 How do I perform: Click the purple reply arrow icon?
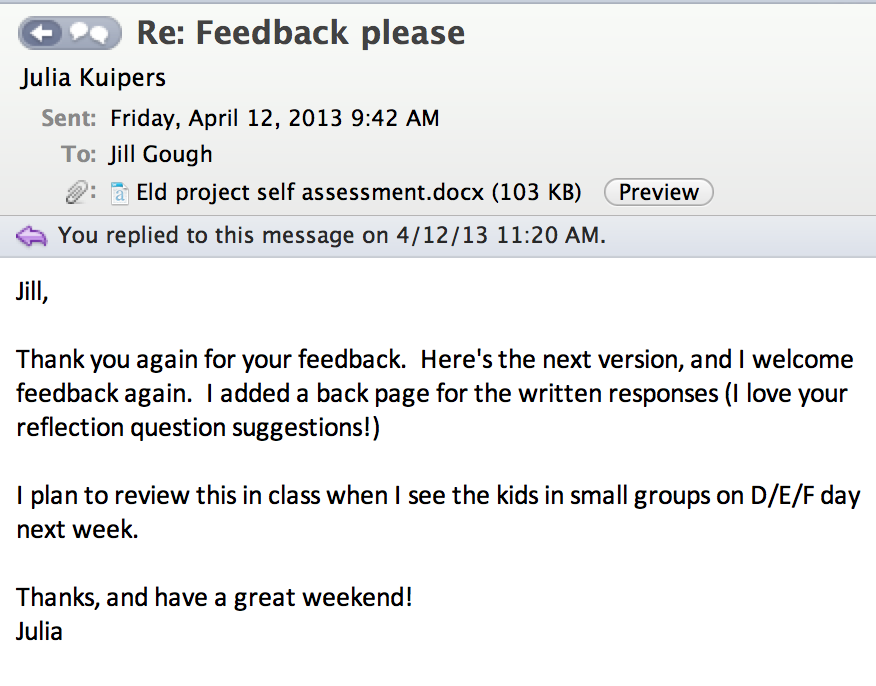(32, 236)
